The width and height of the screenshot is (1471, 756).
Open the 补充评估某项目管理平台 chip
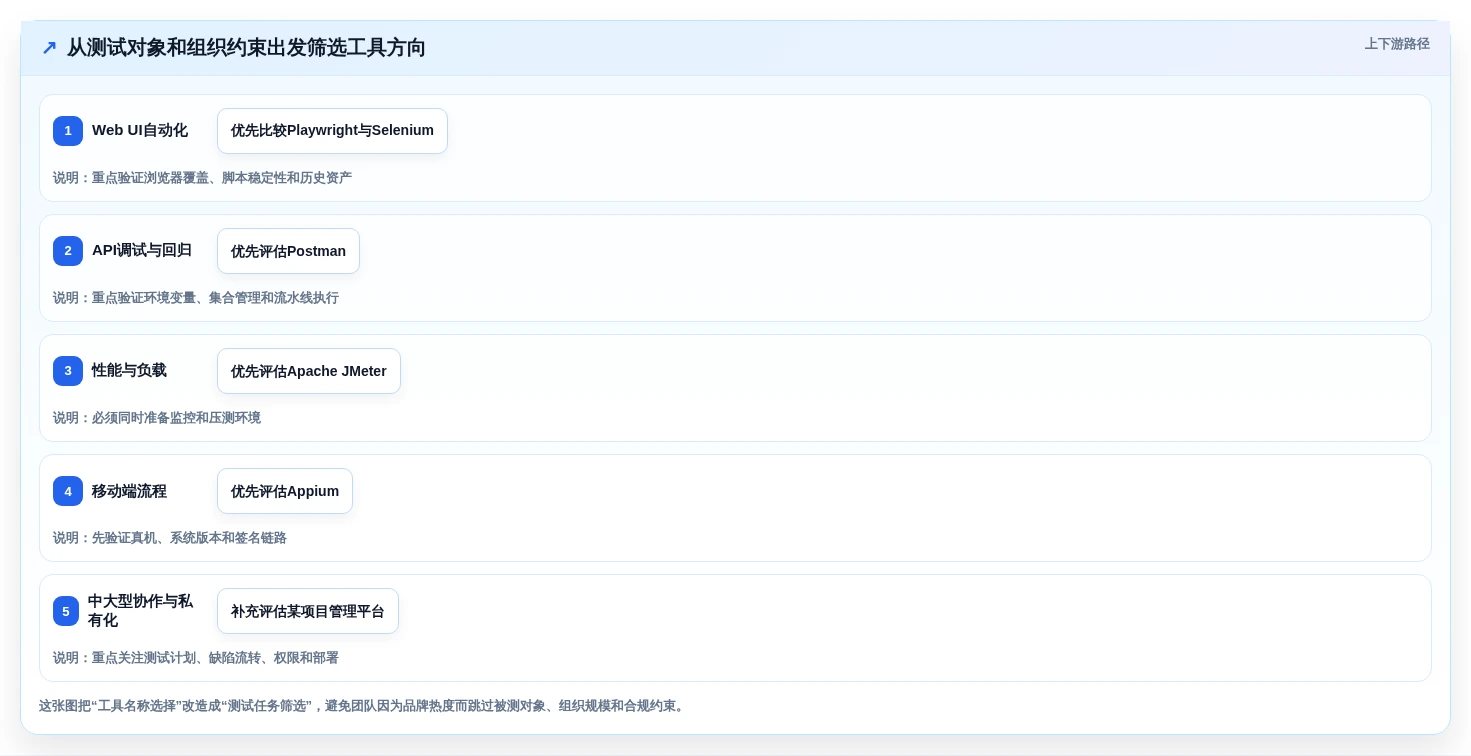(308, 611)
